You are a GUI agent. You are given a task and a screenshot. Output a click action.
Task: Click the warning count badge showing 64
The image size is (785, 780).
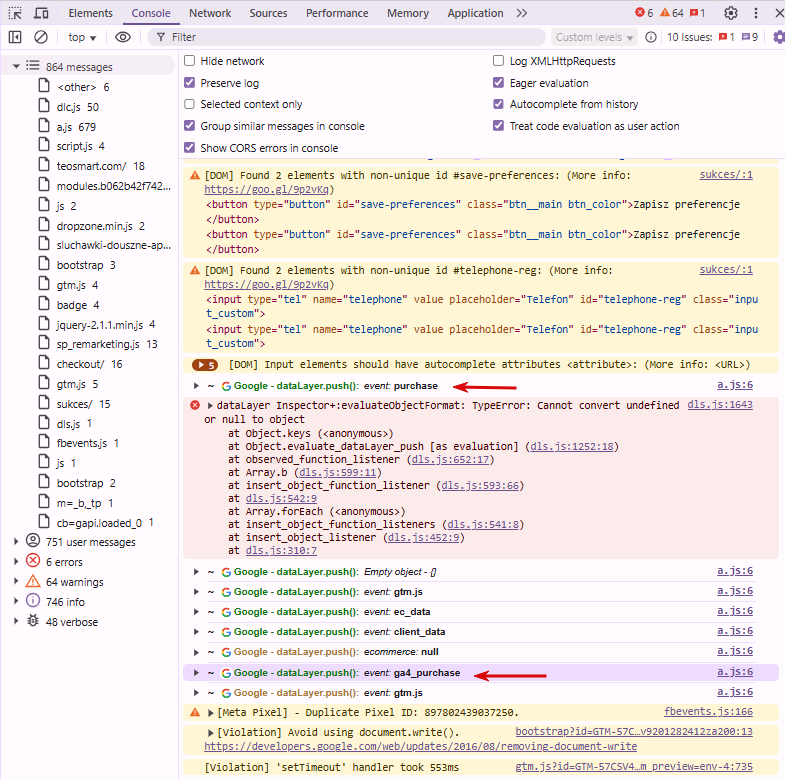click(x=672, y=13)
